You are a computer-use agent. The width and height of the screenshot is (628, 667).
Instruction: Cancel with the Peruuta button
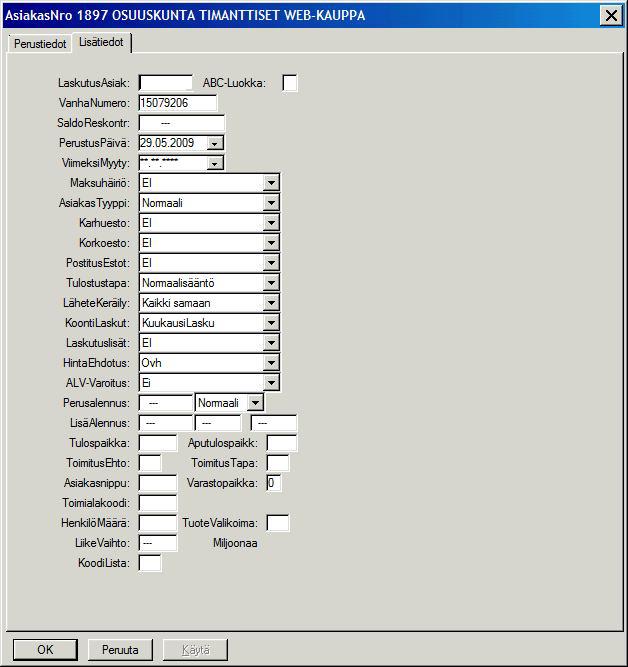click(120, 650)
